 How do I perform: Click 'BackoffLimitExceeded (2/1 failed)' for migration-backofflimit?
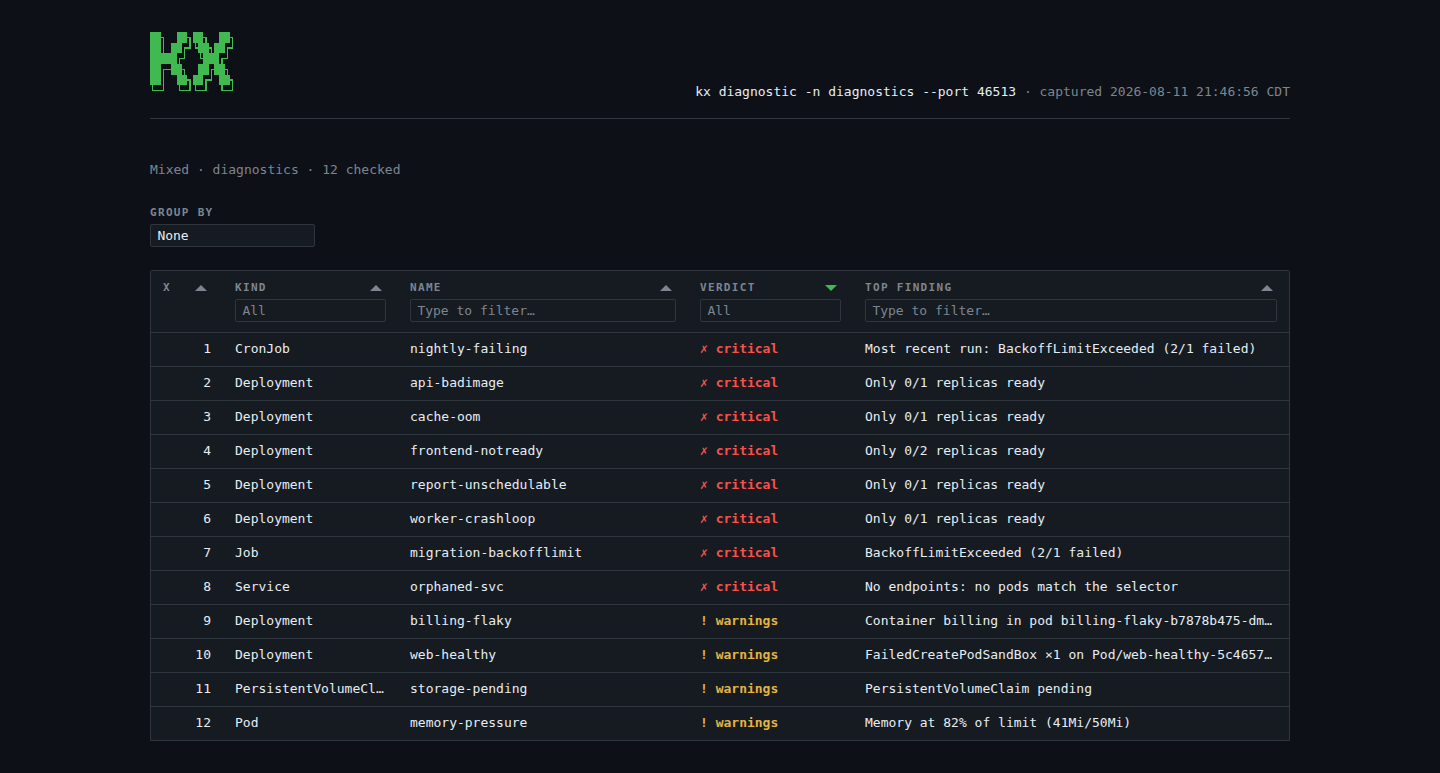994,553
